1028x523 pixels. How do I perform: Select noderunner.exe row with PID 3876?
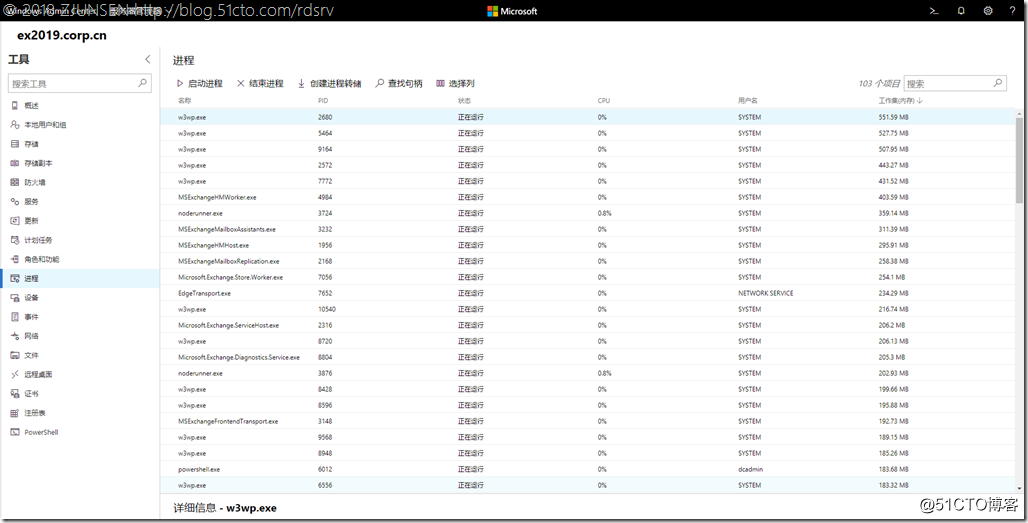coord(587,373)
